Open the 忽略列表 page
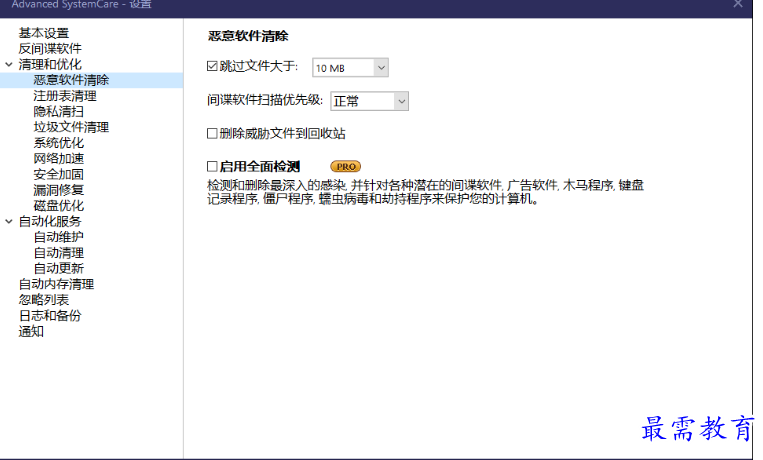763x460 pixels. (x=44, y=300)
